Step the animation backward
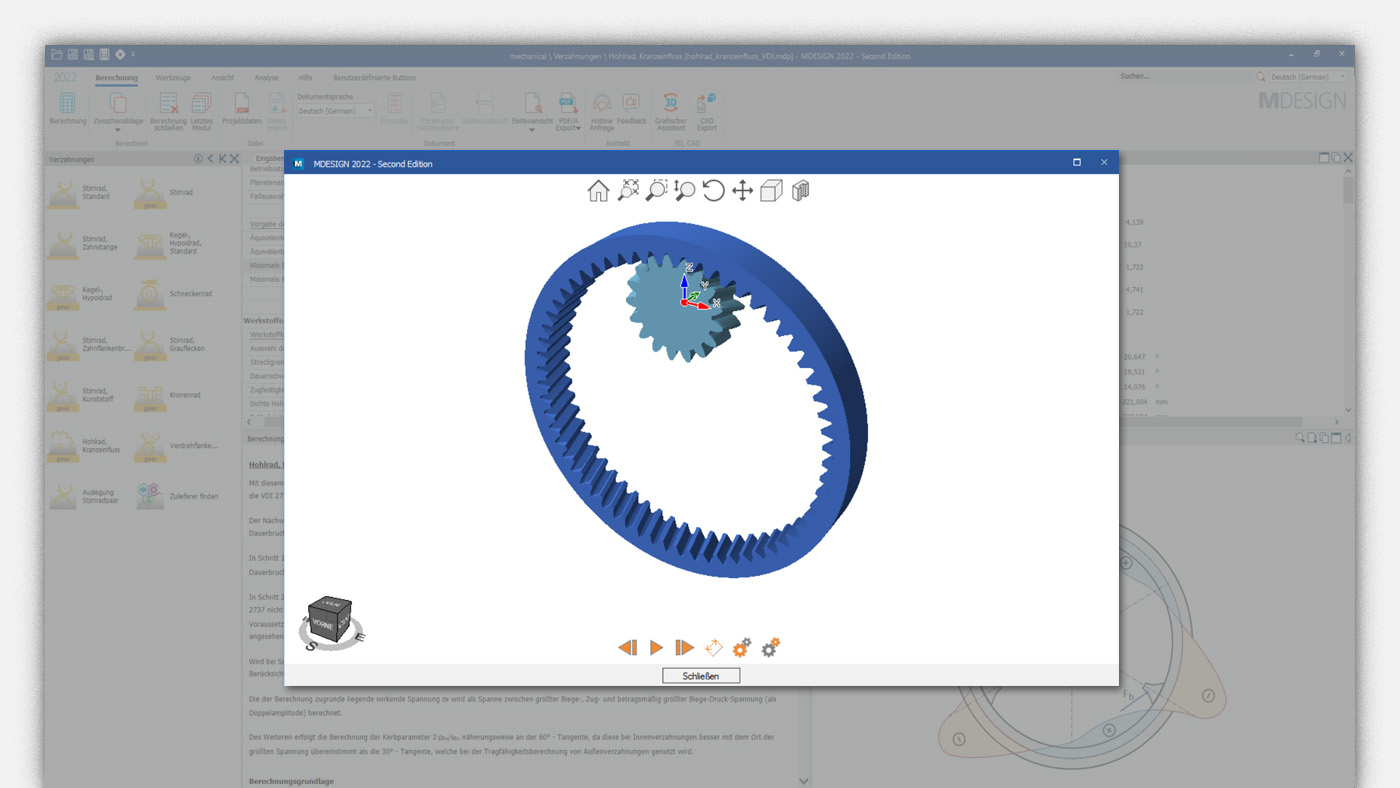The height and width of the screenshot is (788, 1400). click(x=628, y=648)
